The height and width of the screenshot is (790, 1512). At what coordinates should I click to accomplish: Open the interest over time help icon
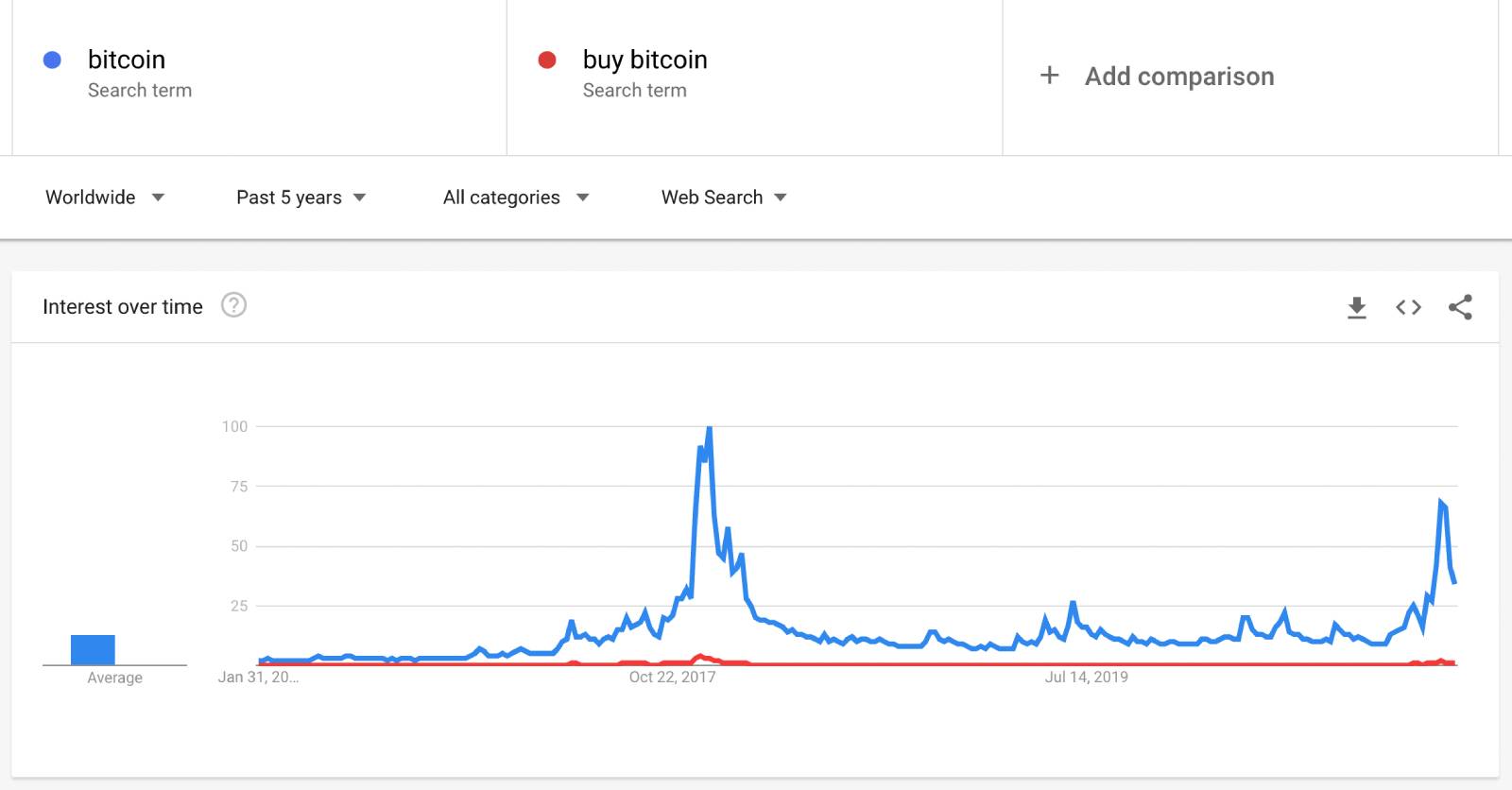point(233,305)
